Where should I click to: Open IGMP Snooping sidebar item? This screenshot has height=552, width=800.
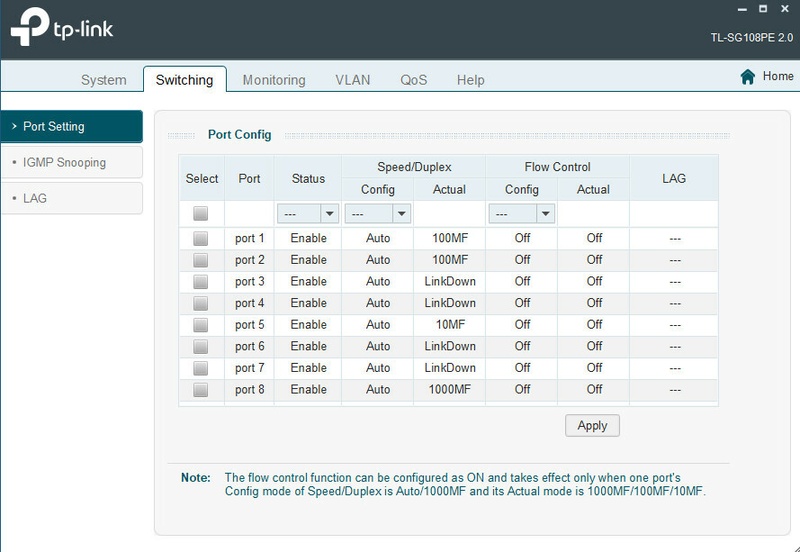pyautogui.click(x=71, y=162)
